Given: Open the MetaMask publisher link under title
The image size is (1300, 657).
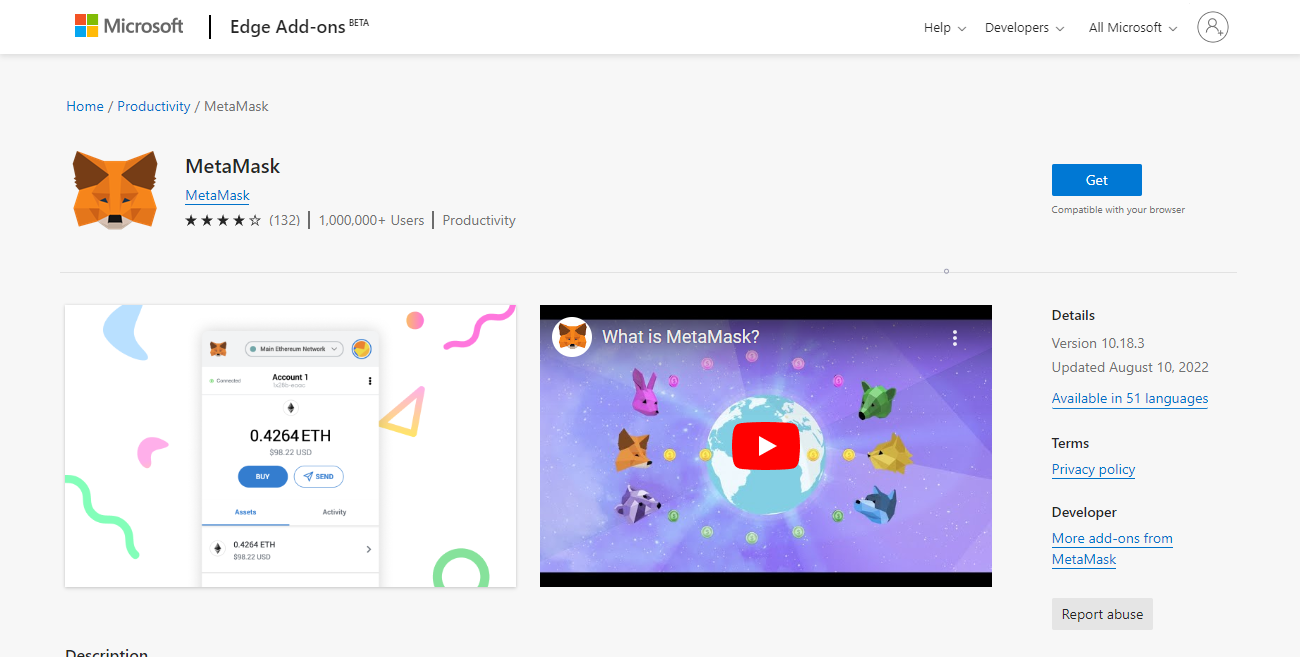Looking at the screenshot, I should pos(217,195).
